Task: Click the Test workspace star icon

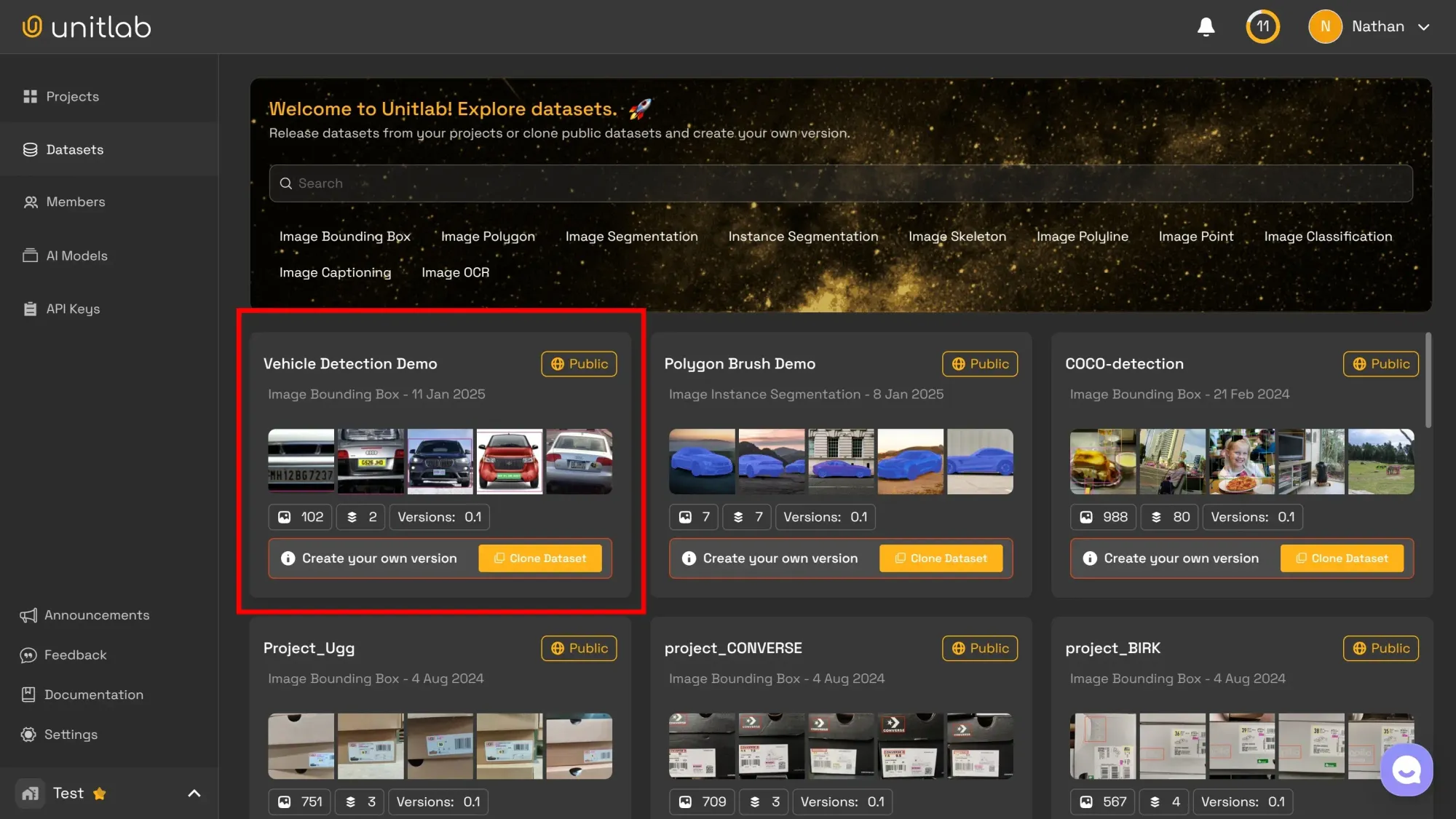Action: pyautogui.click(x=100, y=794)
